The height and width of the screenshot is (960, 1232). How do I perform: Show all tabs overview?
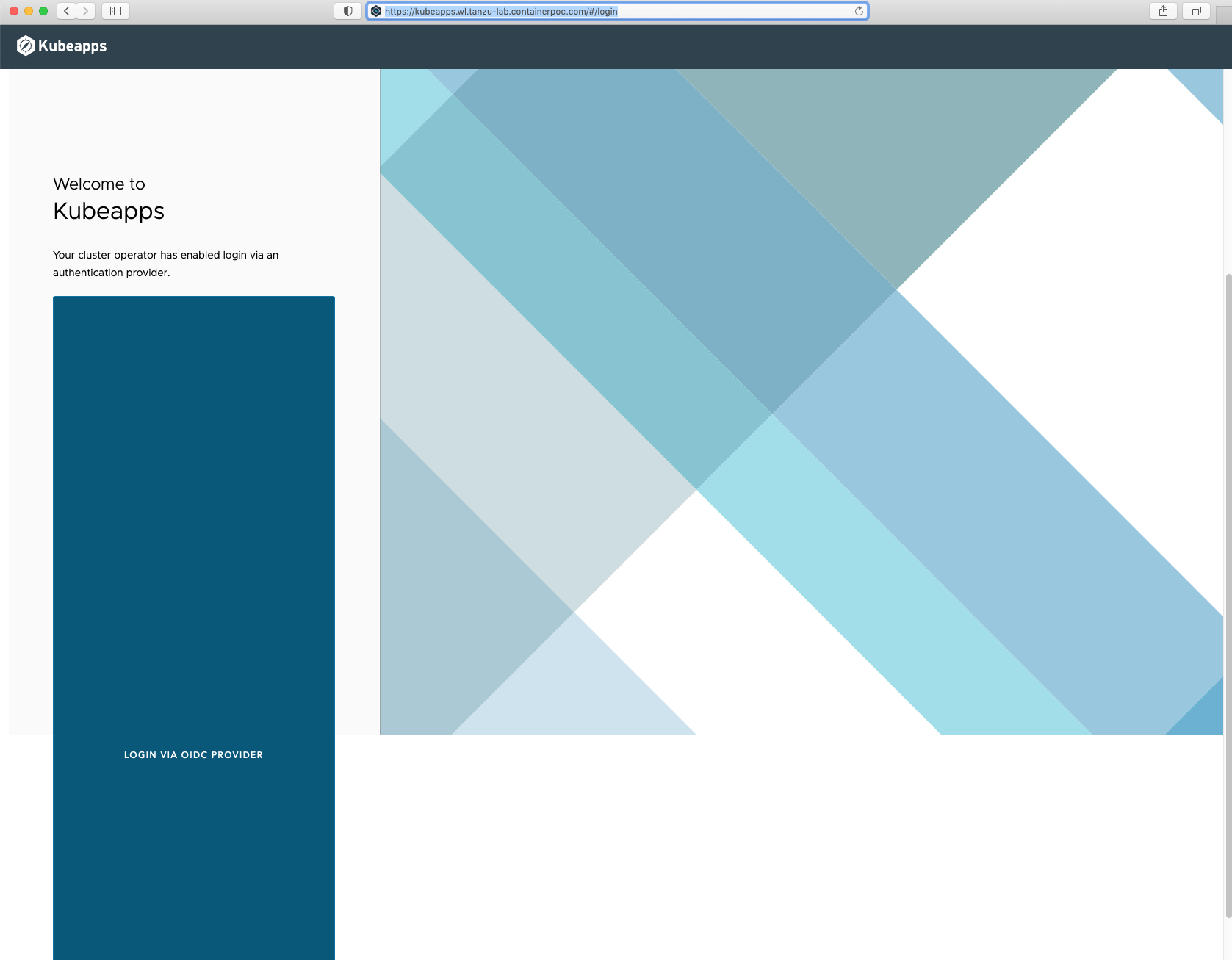click(1196, 11)
